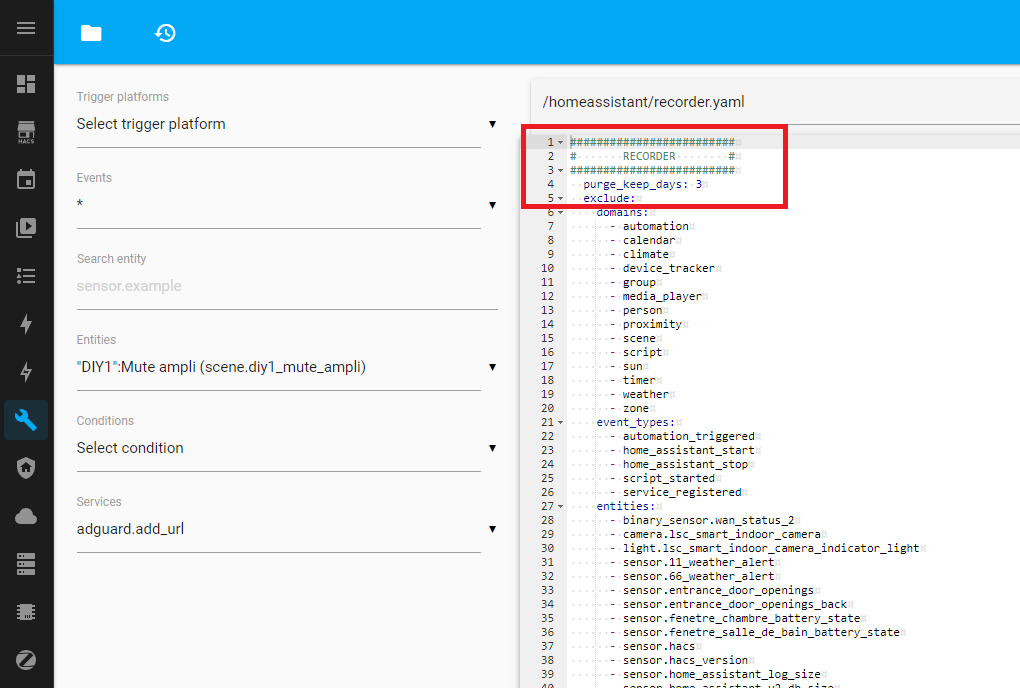Click the 'climate' domain entry
The height and width of the screenshot is (688, 1020).
(x=646, y=254)
